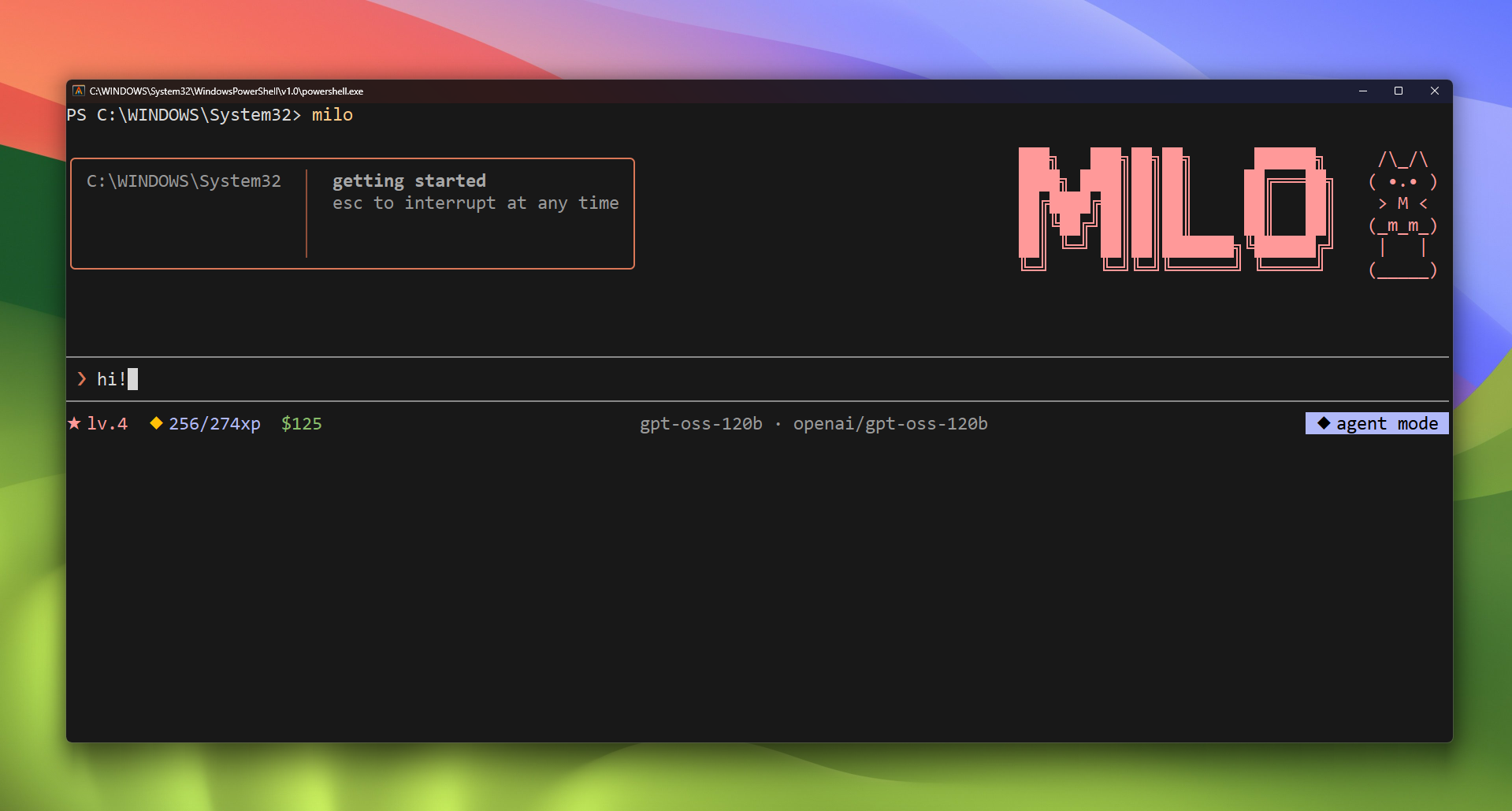Click the "$125" balance value
Screen dimensions: 1512x811
(302, 423)
